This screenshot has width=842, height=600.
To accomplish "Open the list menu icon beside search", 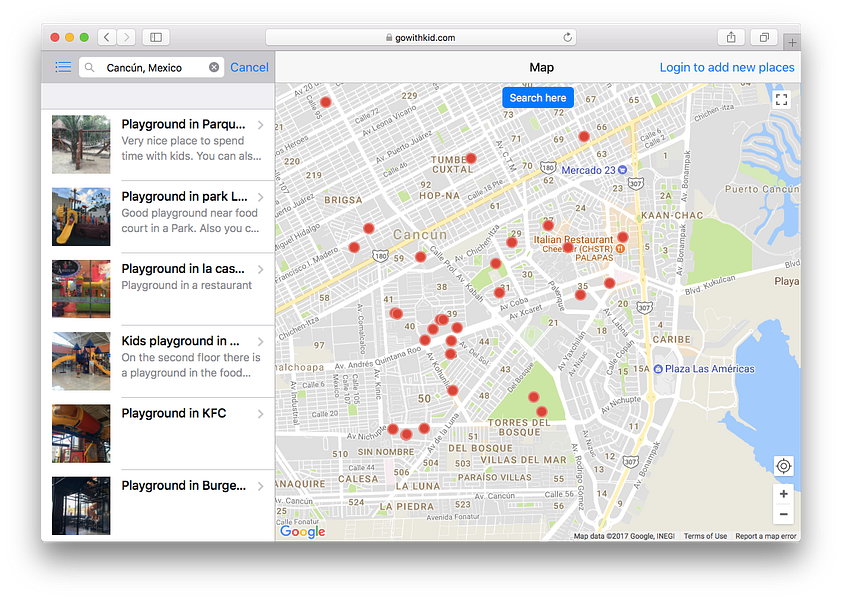I will [x=63, y=67].
